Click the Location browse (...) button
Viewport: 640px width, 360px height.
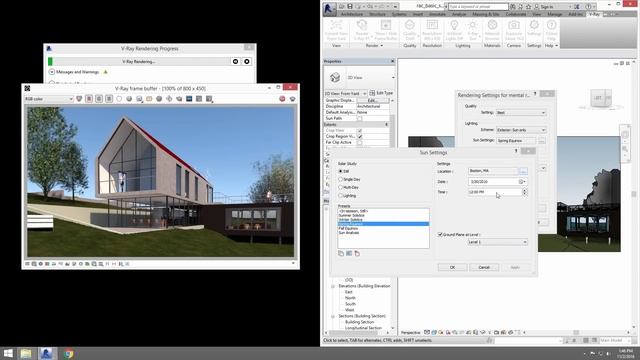coord(523,171)
